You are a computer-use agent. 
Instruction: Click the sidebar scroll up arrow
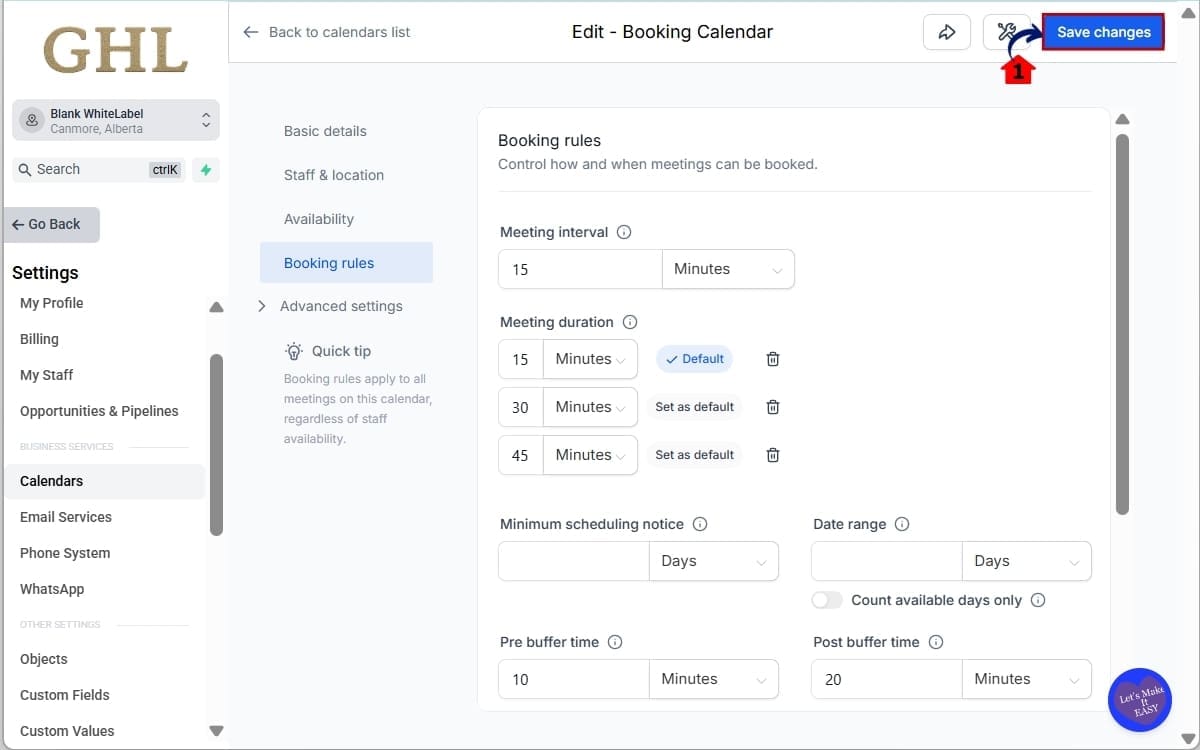[216, 308]
